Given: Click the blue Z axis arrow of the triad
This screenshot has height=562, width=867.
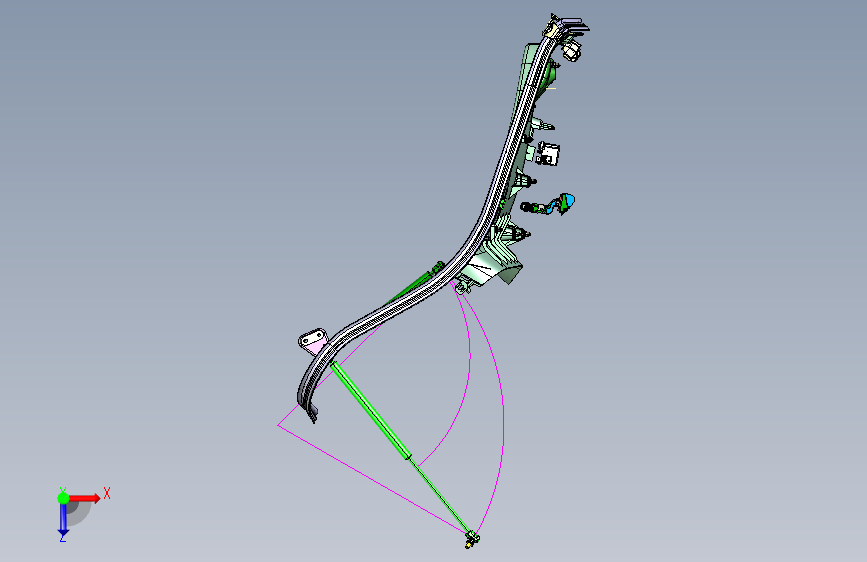Looking at the screenshot, I should click(x=63, y=520).
